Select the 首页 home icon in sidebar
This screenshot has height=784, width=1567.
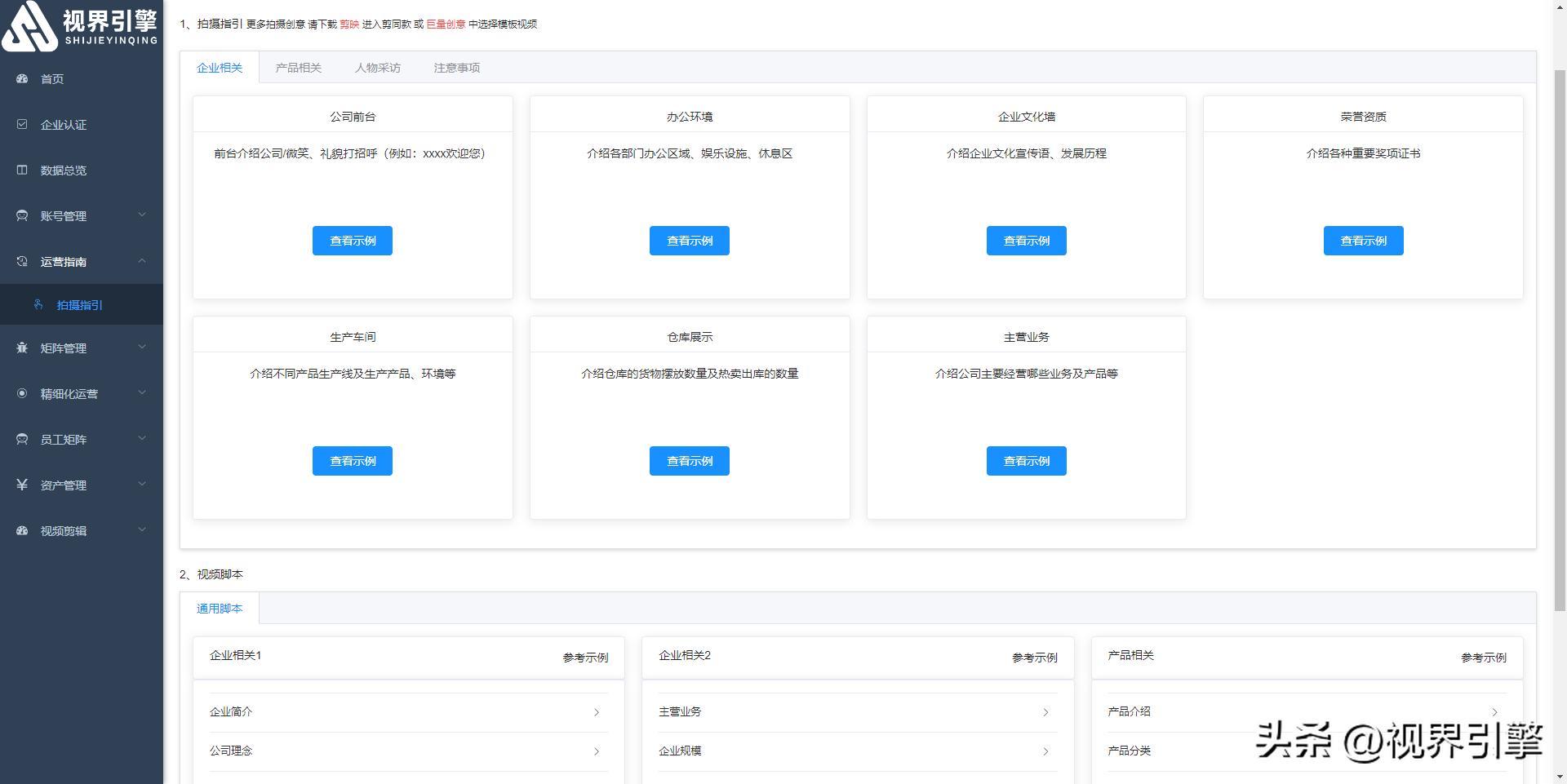click(22, 78)
